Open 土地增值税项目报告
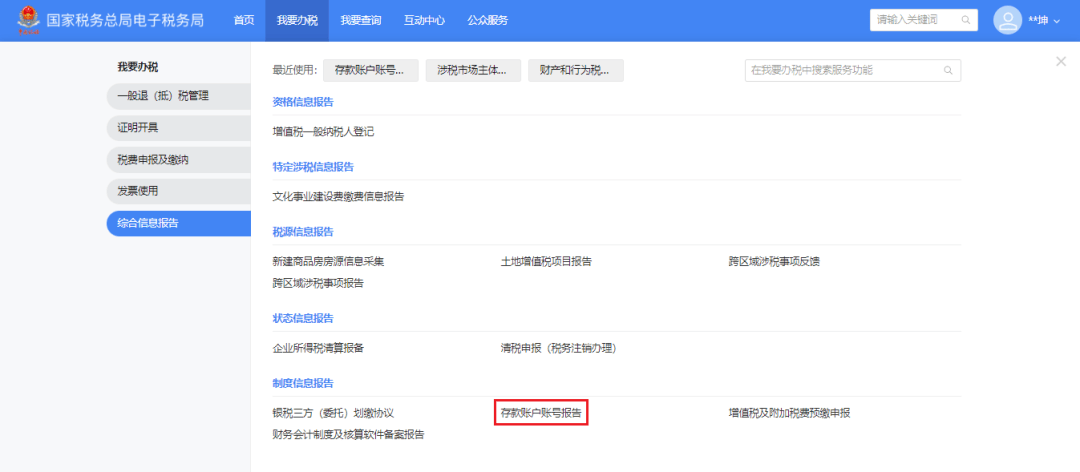Viewport: 1080px width, 472px height. tap(546, 261)
